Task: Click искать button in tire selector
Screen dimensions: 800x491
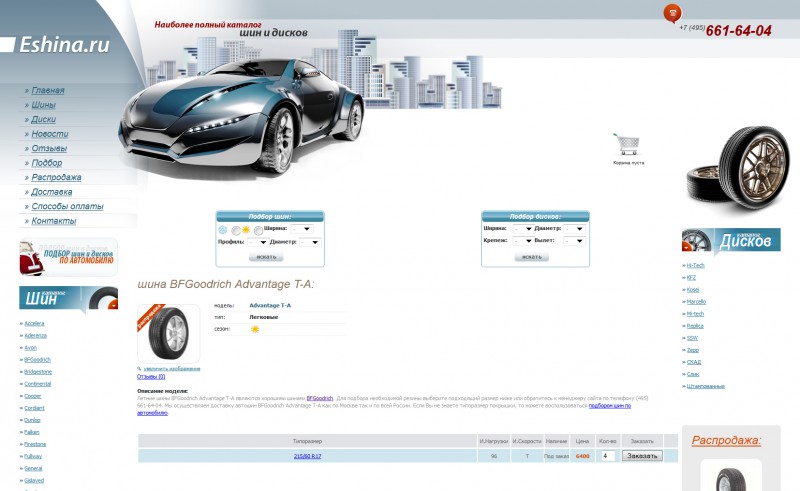Action: point(266,257)
